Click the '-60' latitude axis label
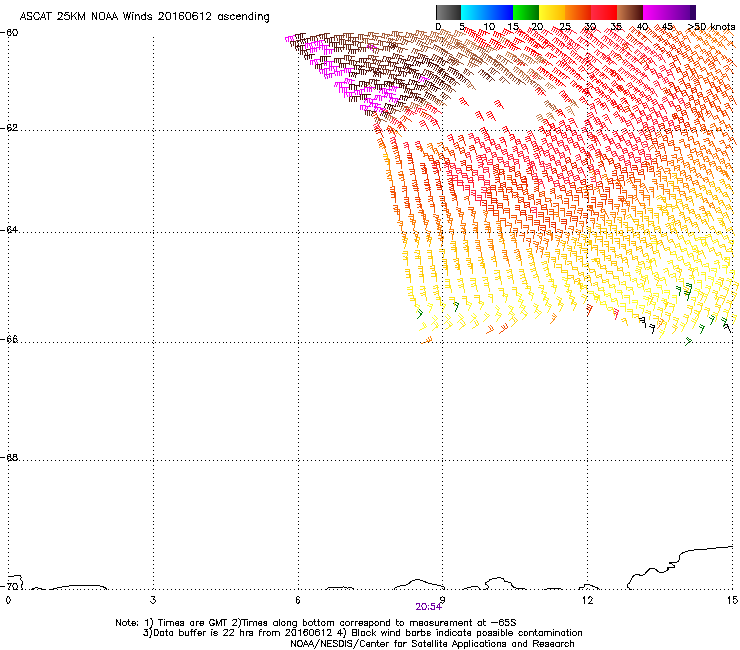740x650 pixels. [x=10, y=33]
